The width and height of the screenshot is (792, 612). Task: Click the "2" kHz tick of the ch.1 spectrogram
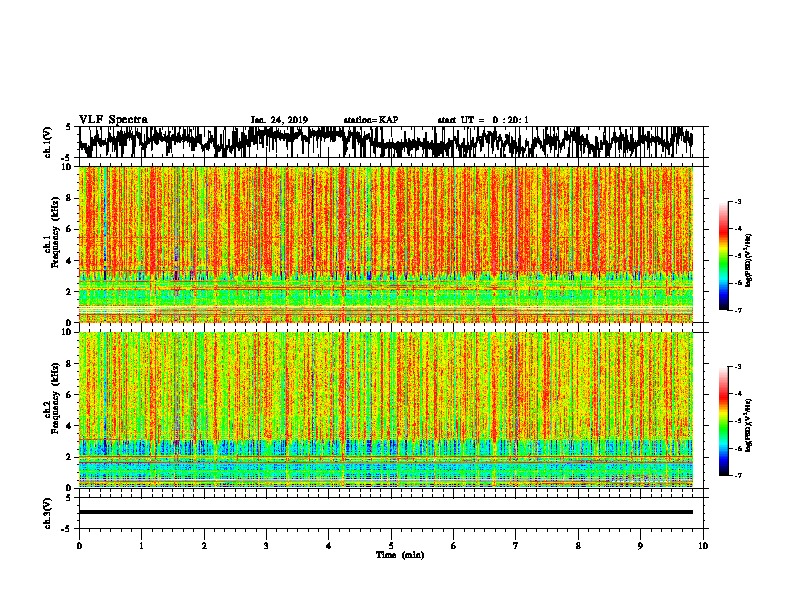69,292
